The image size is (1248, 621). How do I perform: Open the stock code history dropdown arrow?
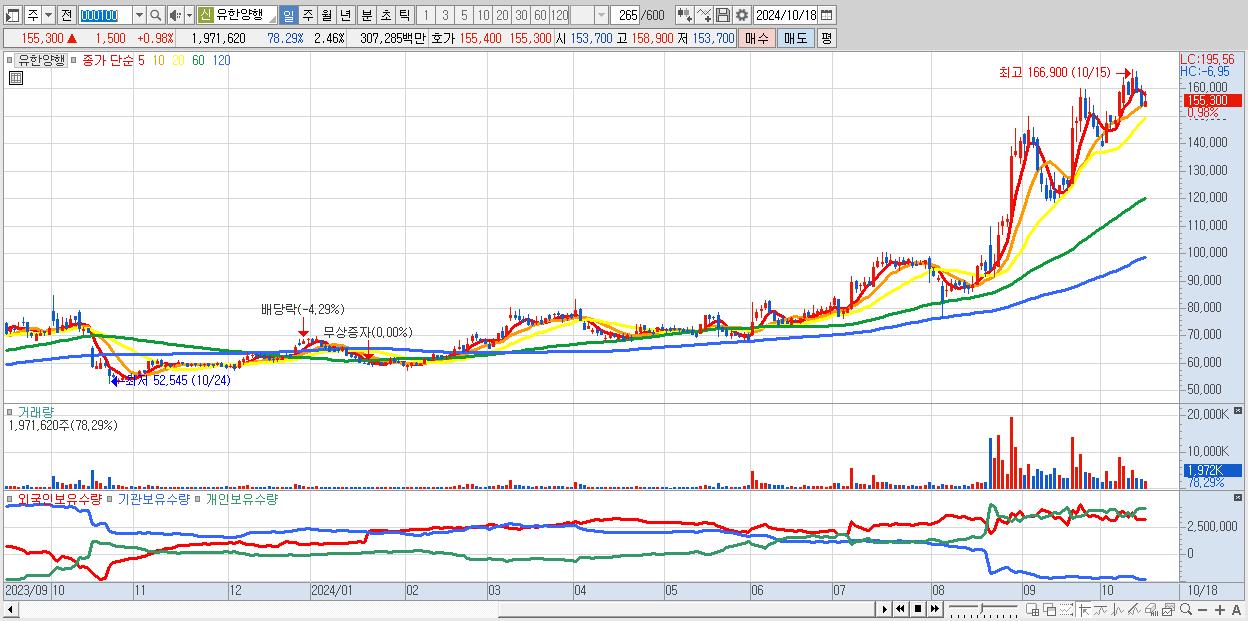click(x=139, y=15)
